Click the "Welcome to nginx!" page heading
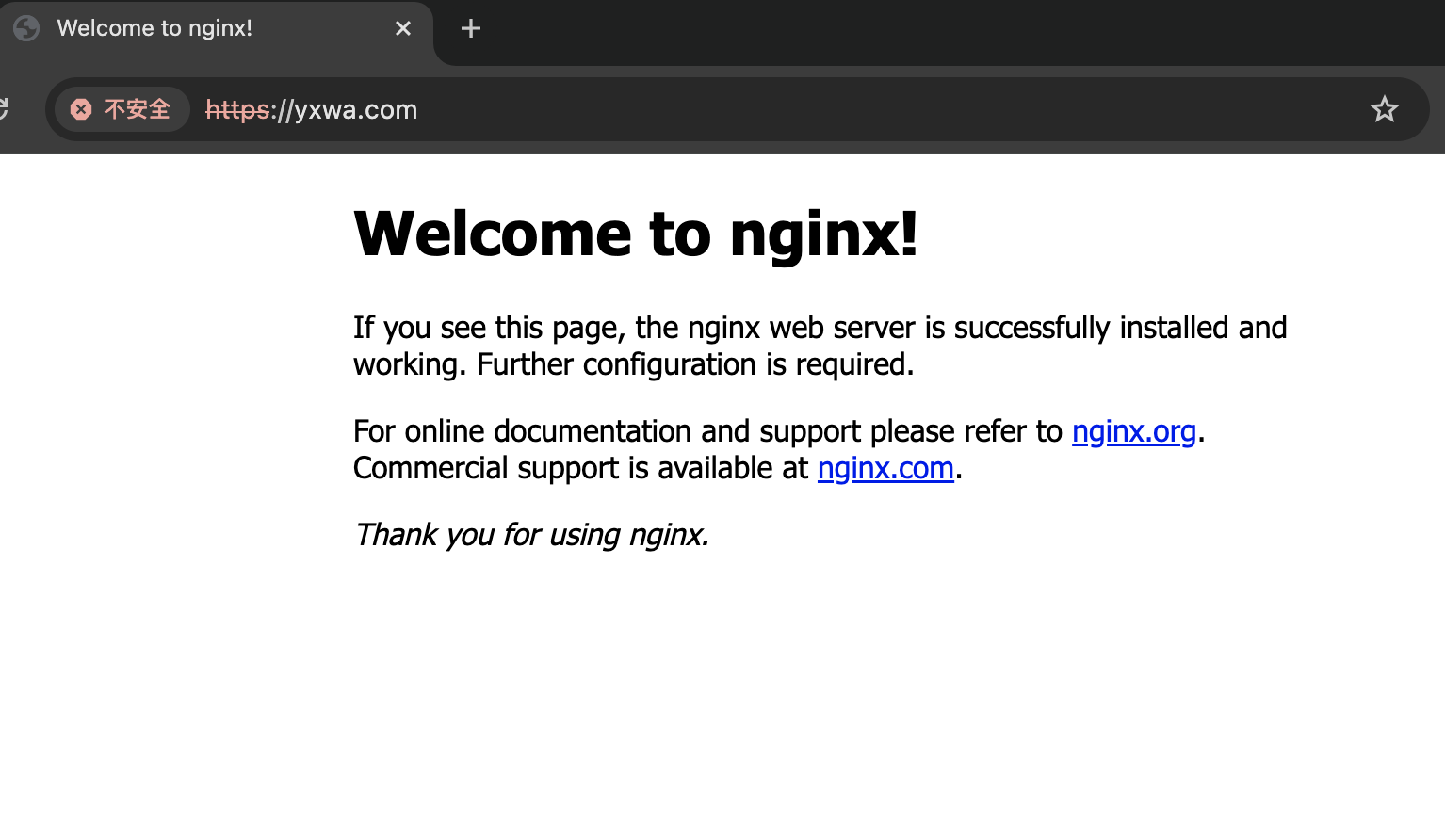 pos(635,234)
